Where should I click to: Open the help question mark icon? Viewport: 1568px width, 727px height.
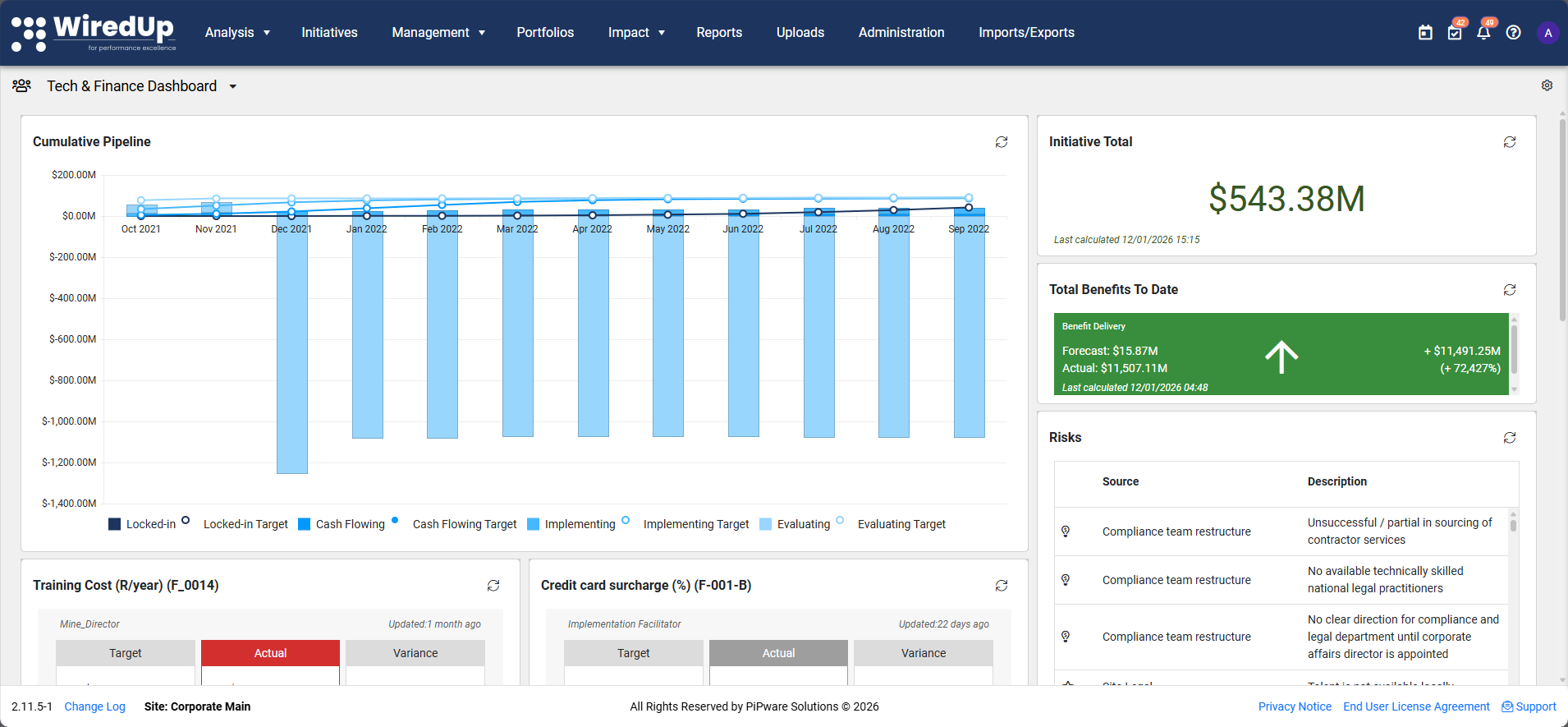pos(1513,33)
